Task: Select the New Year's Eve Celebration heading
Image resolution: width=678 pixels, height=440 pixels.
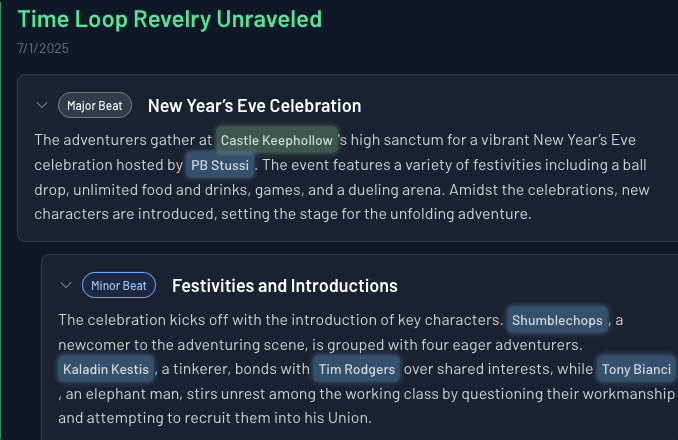Action: point(254,106)
